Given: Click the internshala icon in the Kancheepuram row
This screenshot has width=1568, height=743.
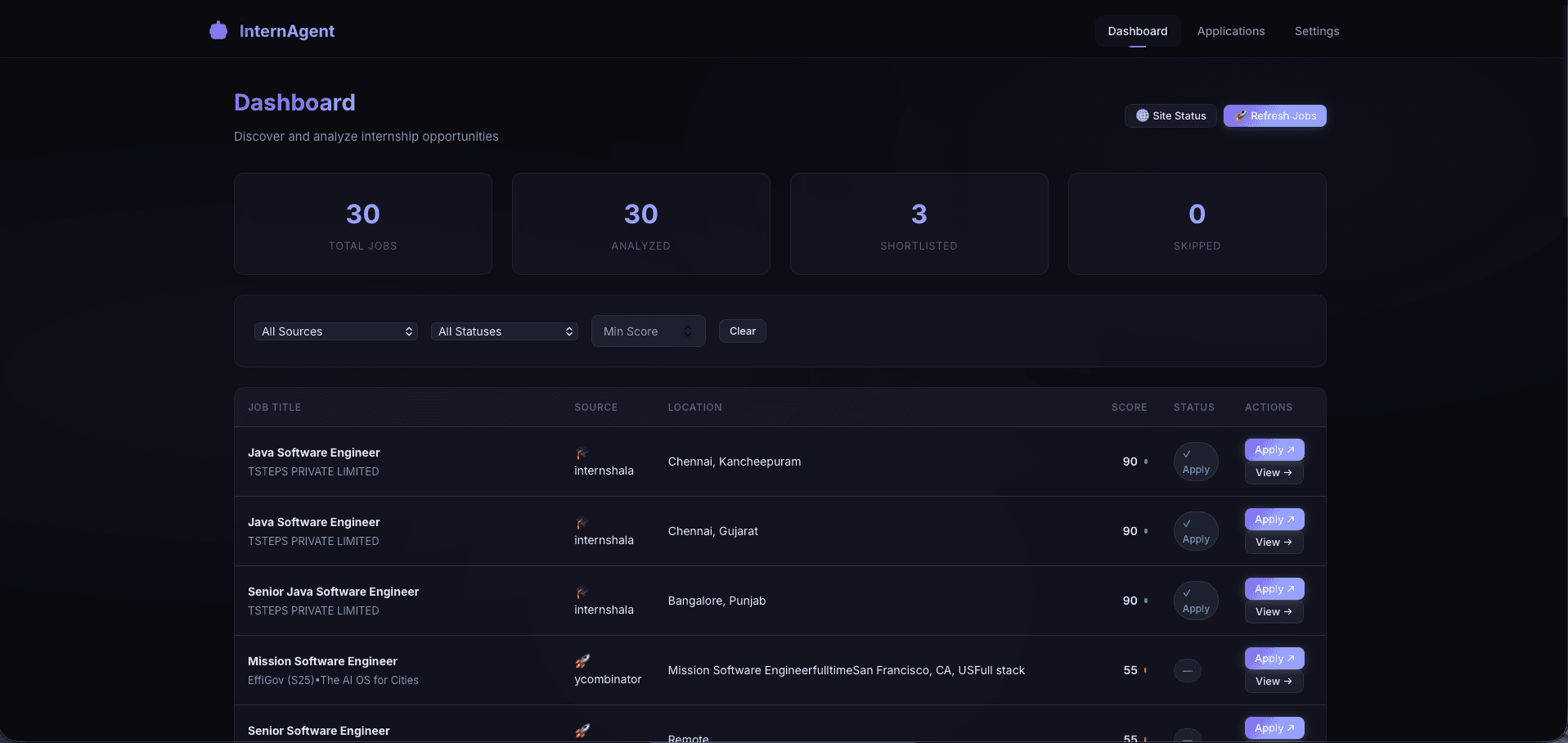Looking at the screenshot, I should pyautogui.click(x=582, y=453).
